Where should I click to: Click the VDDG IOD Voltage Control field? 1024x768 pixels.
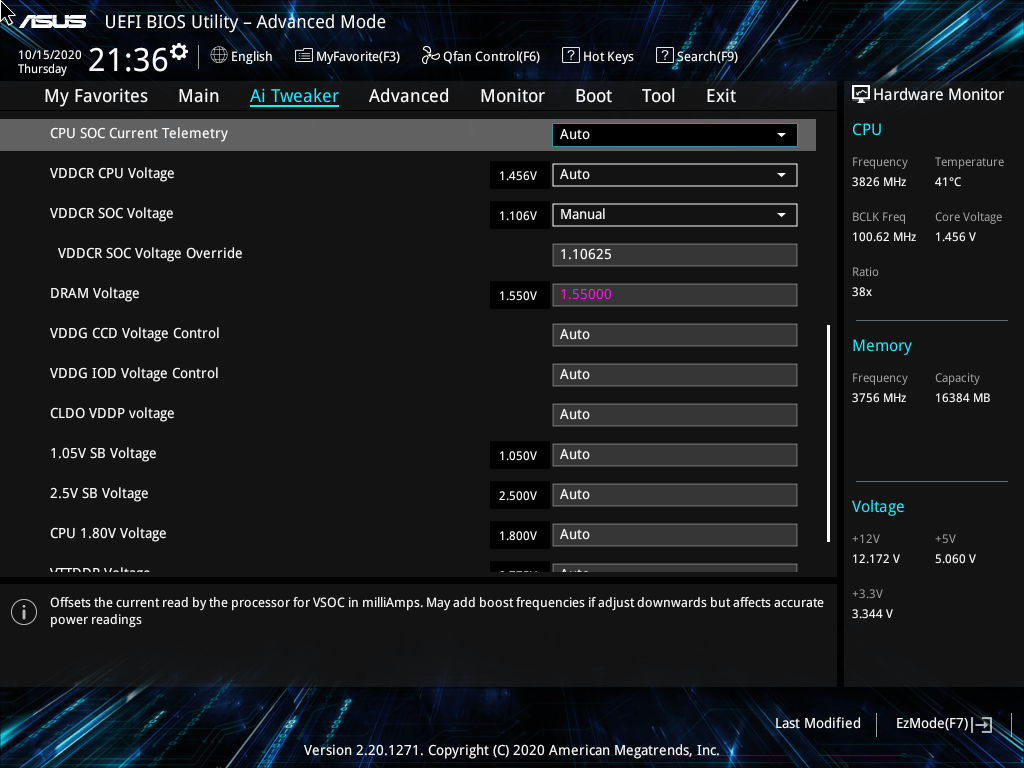[675, 375]
